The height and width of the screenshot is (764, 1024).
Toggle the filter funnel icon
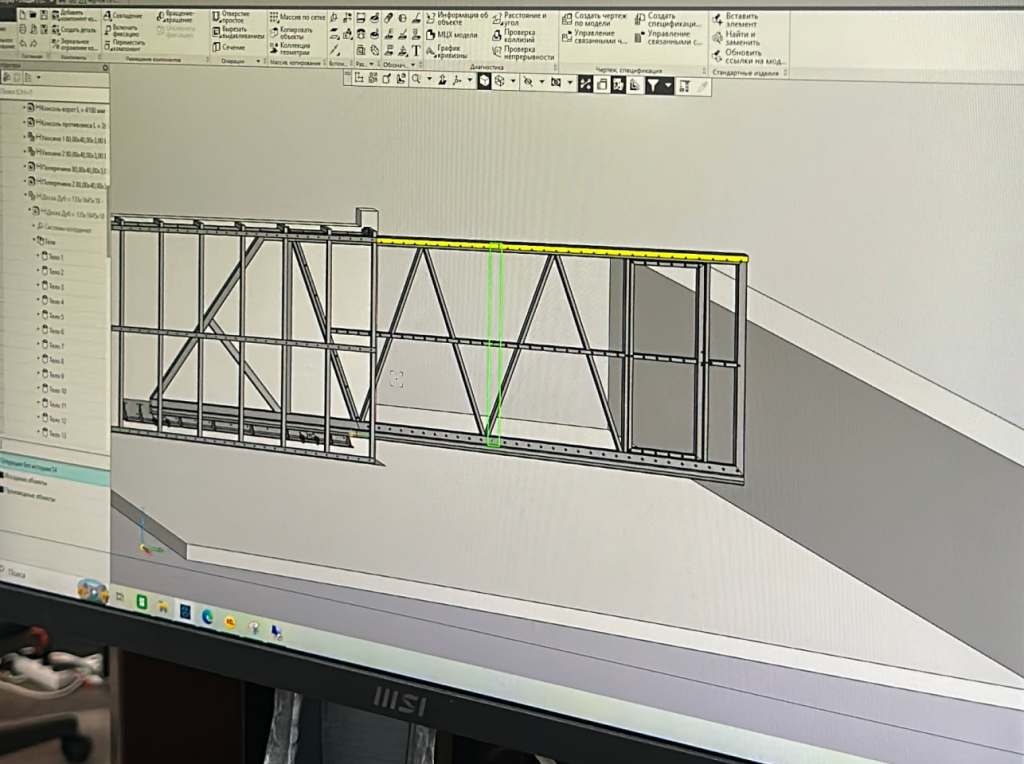[653, 85]
